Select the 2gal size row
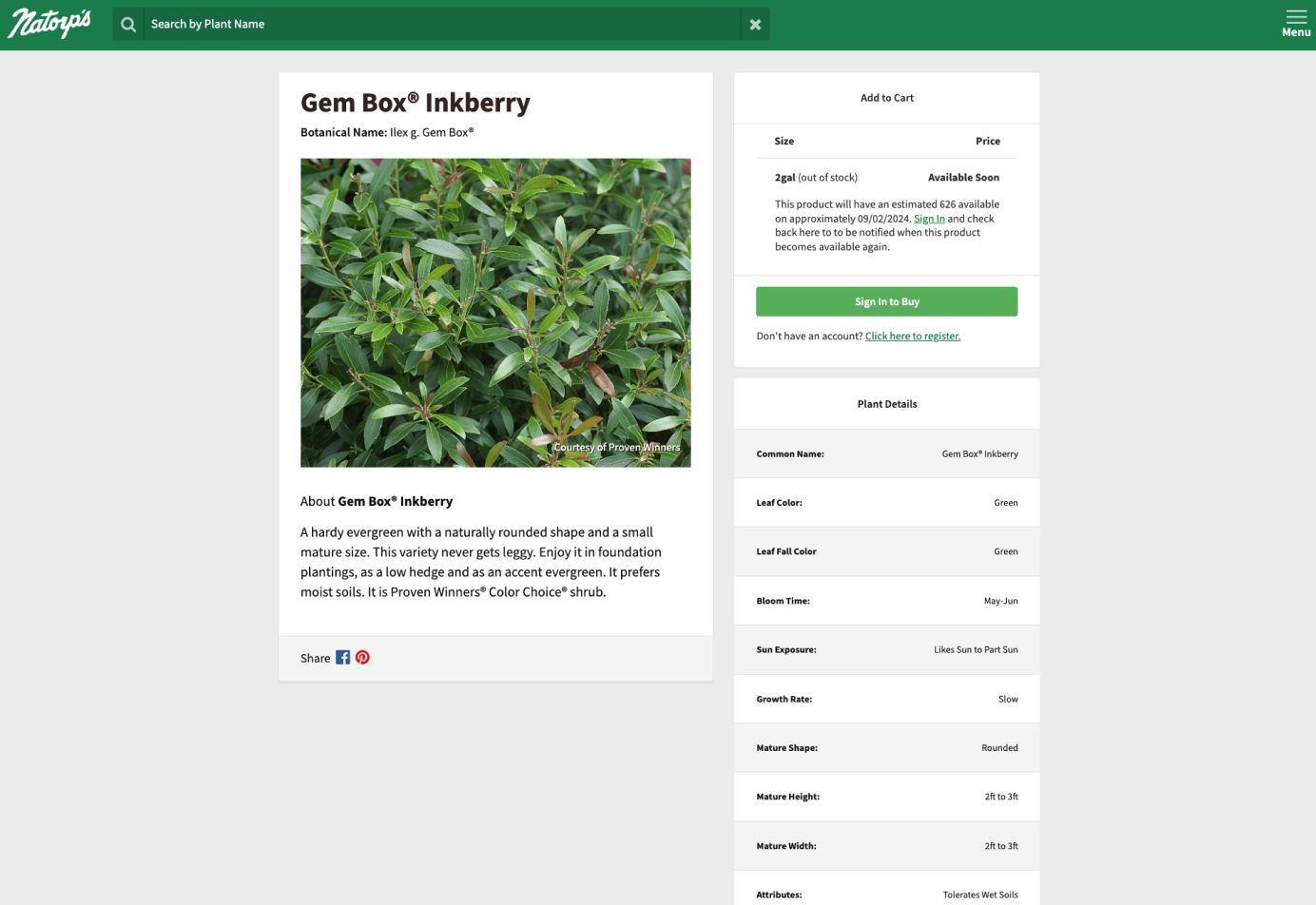Screen dimensions: 1316x905 pyautogui.click(x=887, y=178)
